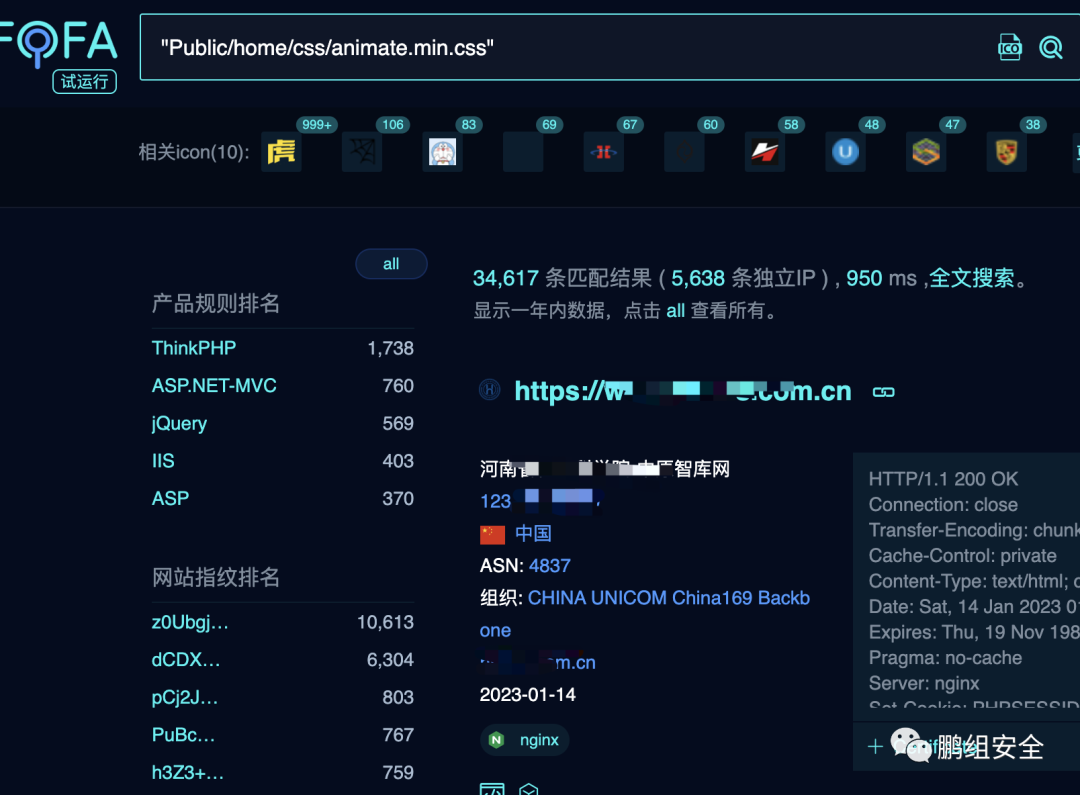Select the crest shield icon with 38 badge

coord(1006,152)
